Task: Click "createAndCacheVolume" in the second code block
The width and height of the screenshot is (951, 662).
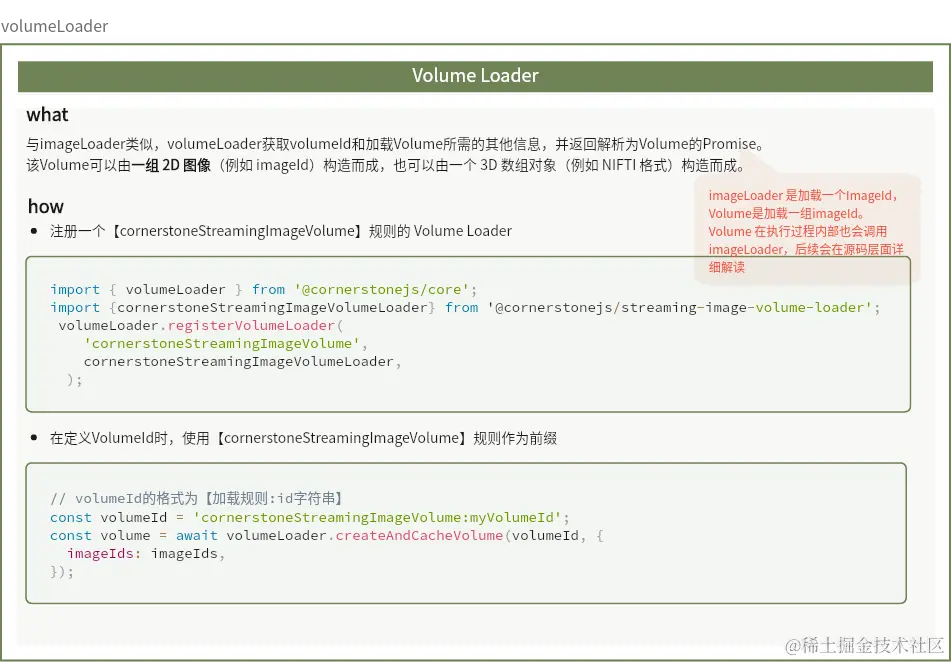Action: pyautogui.click(x=419, y=536)
